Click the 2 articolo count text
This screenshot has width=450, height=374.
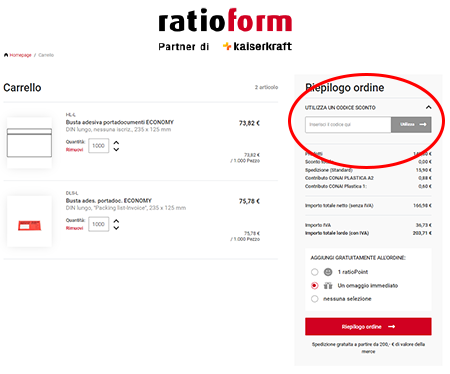(266, 87)
